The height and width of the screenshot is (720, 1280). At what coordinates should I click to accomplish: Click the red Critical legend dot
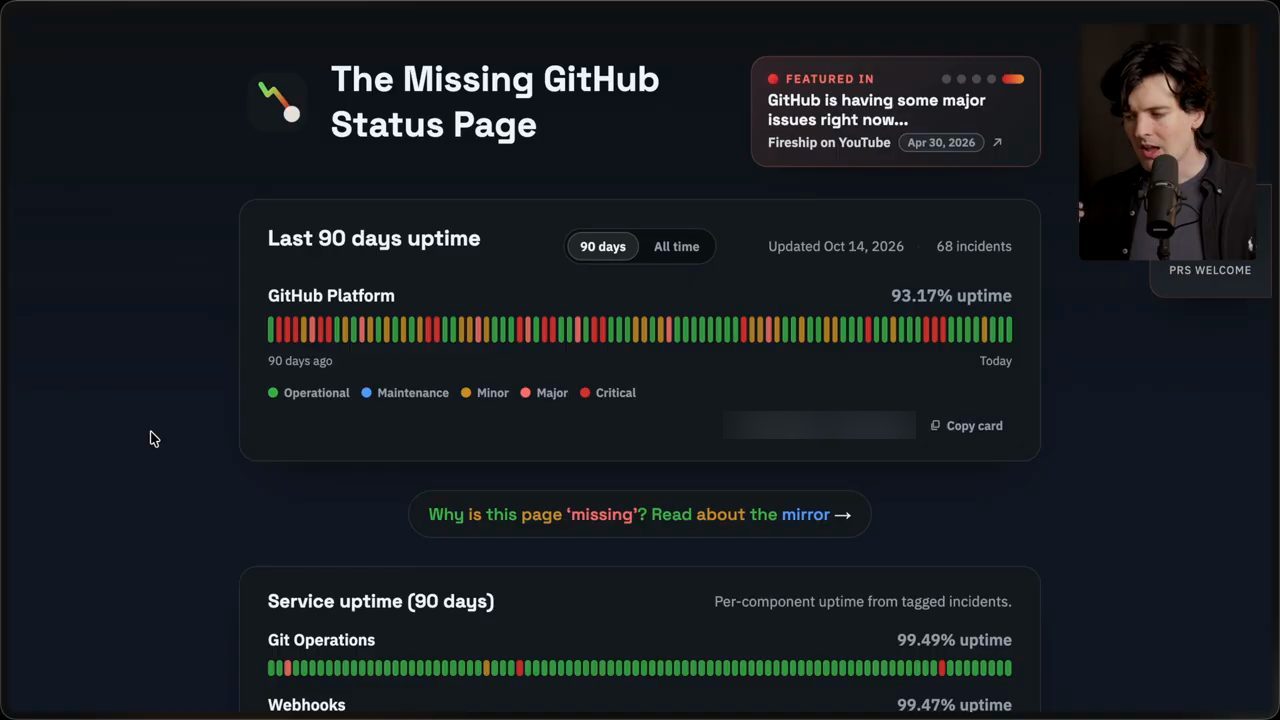[585, 393]
